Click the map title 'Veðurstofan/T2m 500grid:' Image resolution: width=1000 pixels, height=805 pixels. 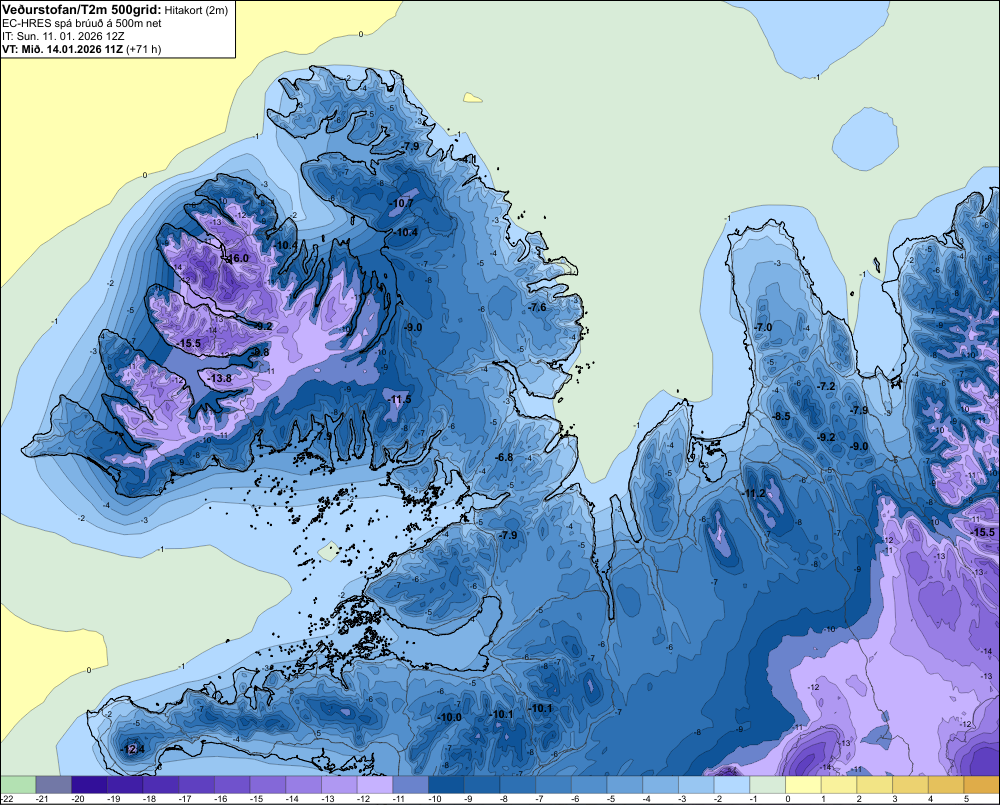(82, 9)
